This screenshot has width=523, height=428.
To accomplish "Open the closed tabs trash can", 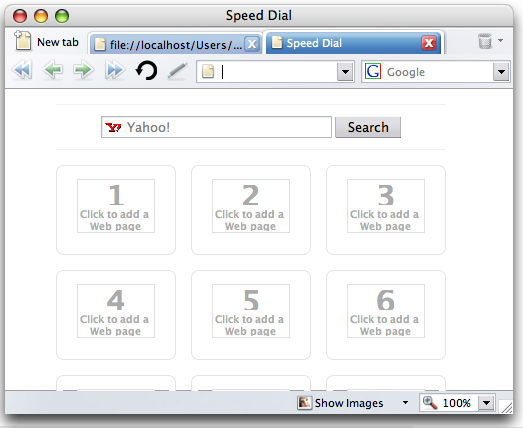I will click(x=485, y=41).
